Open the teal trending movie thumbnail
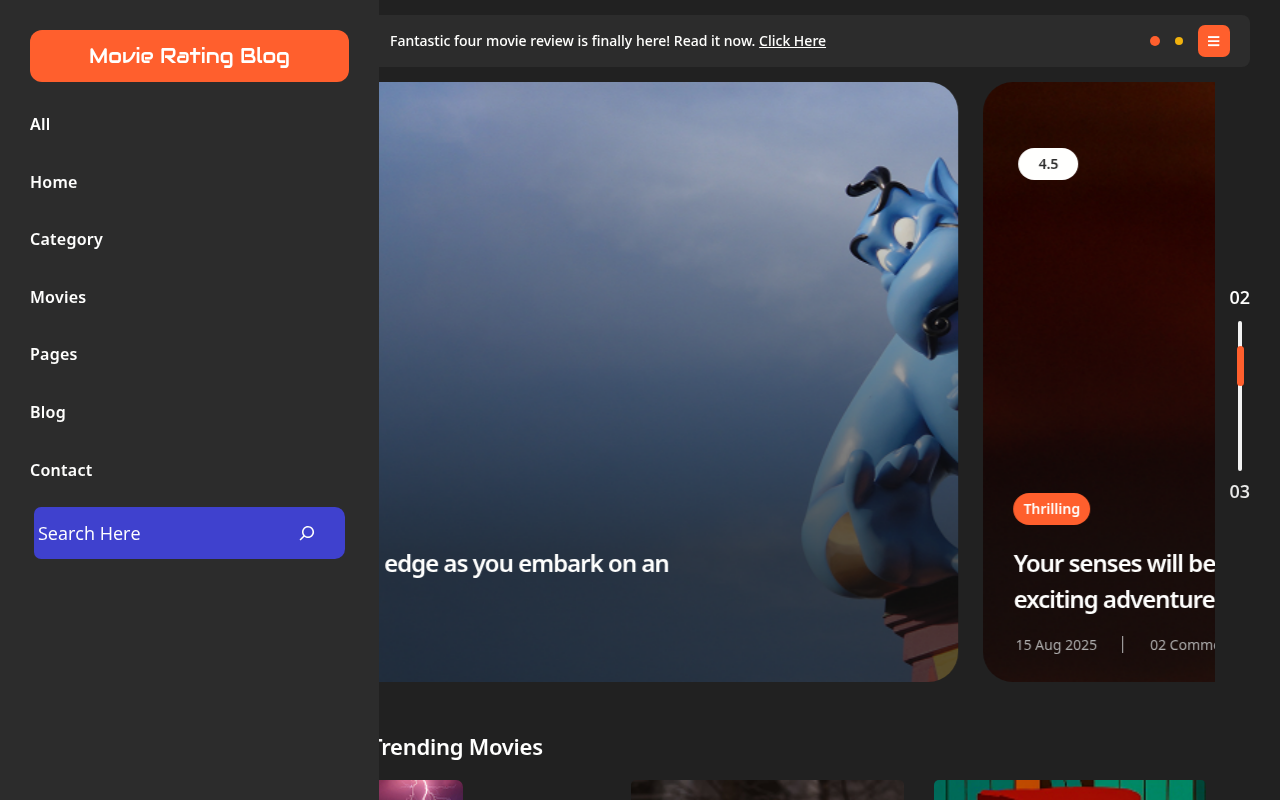This screenshot has width=1280, height=800. [x=1069, y=790]
